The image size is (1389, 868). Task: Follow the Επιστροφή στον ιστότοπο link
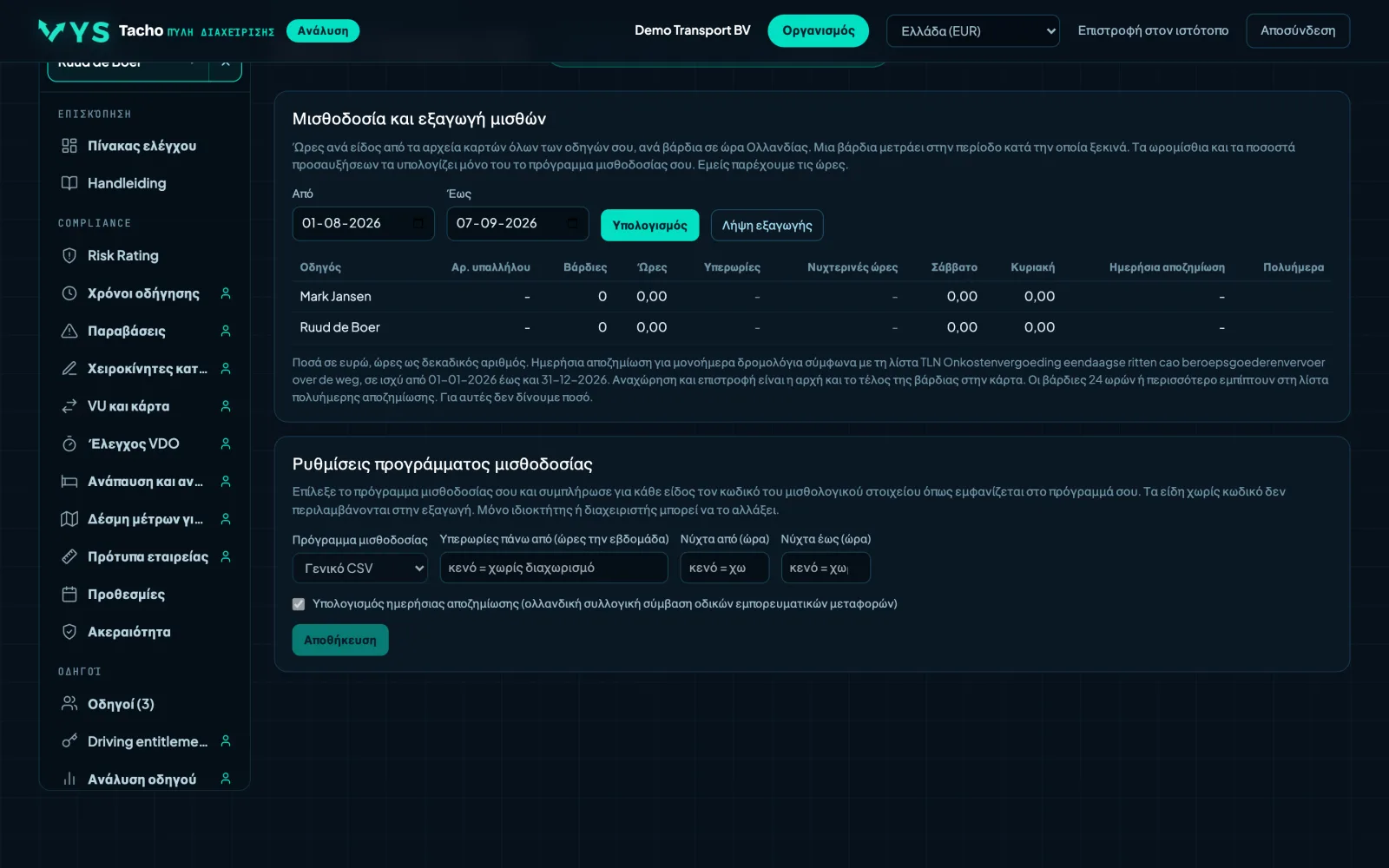pos(1153,31)
